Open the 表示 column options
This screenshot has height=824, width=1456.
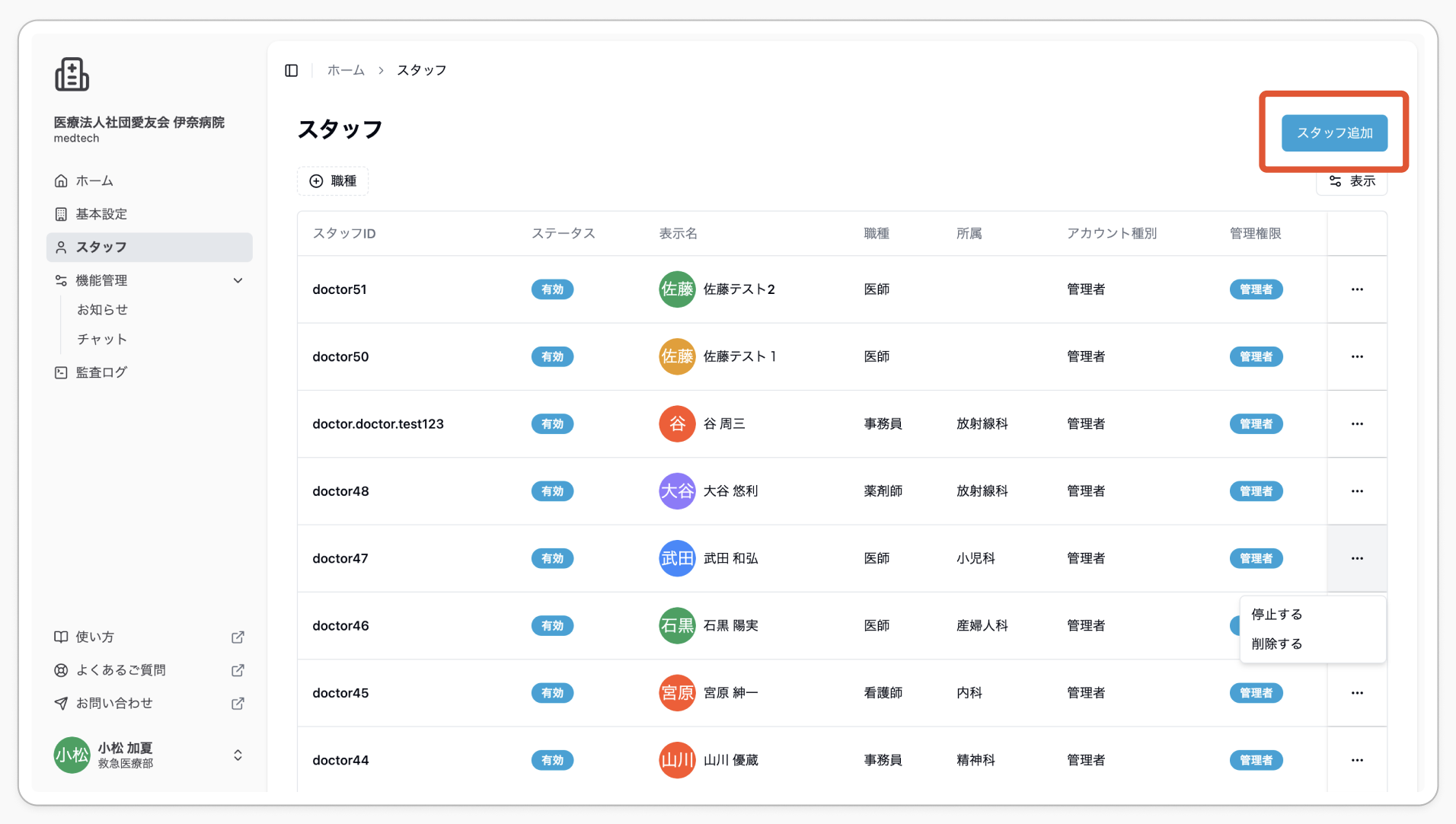tap(1352, 180)
